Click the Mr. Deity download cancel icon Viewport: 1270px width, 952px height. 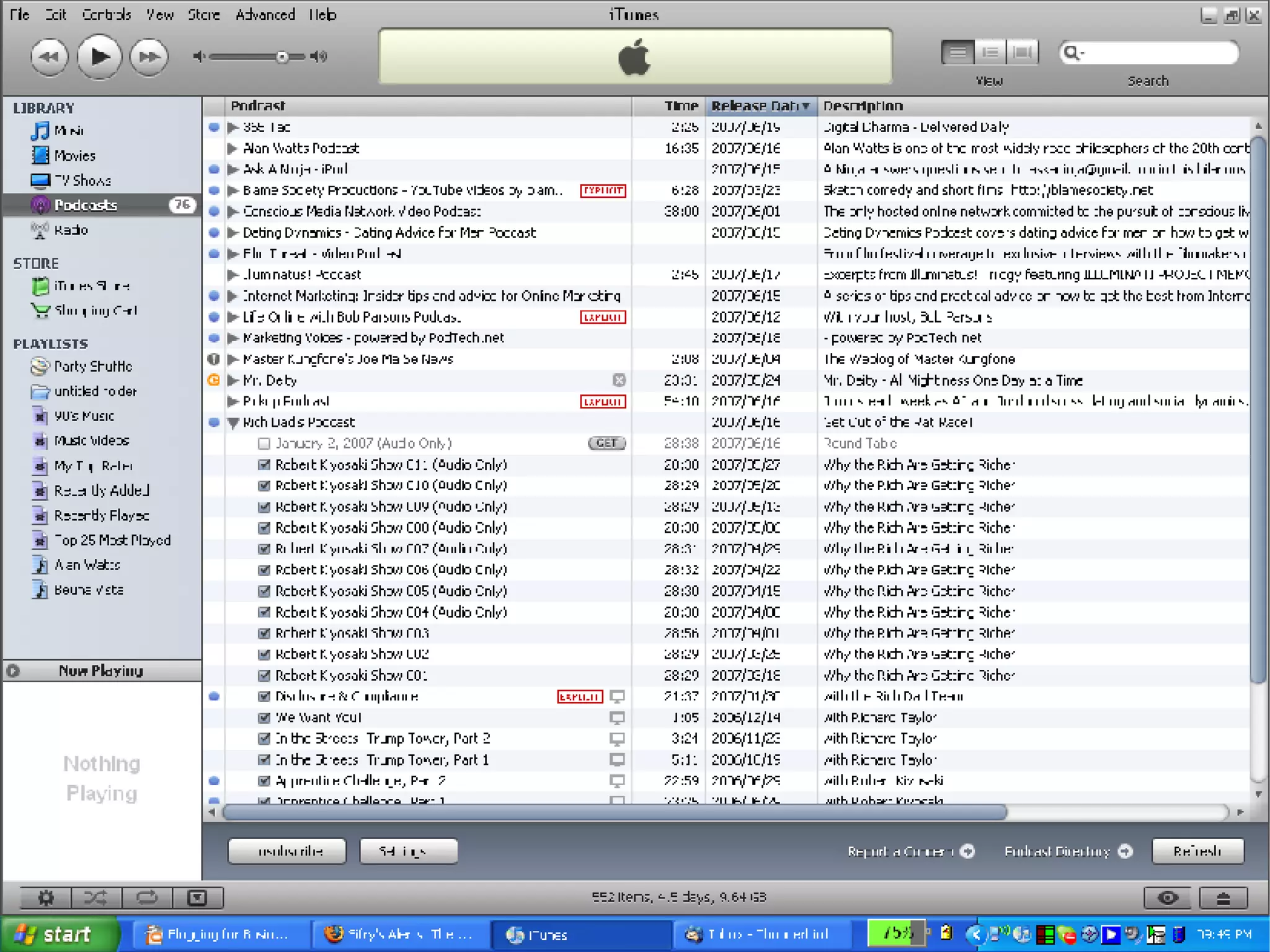(x=618, y=380)
